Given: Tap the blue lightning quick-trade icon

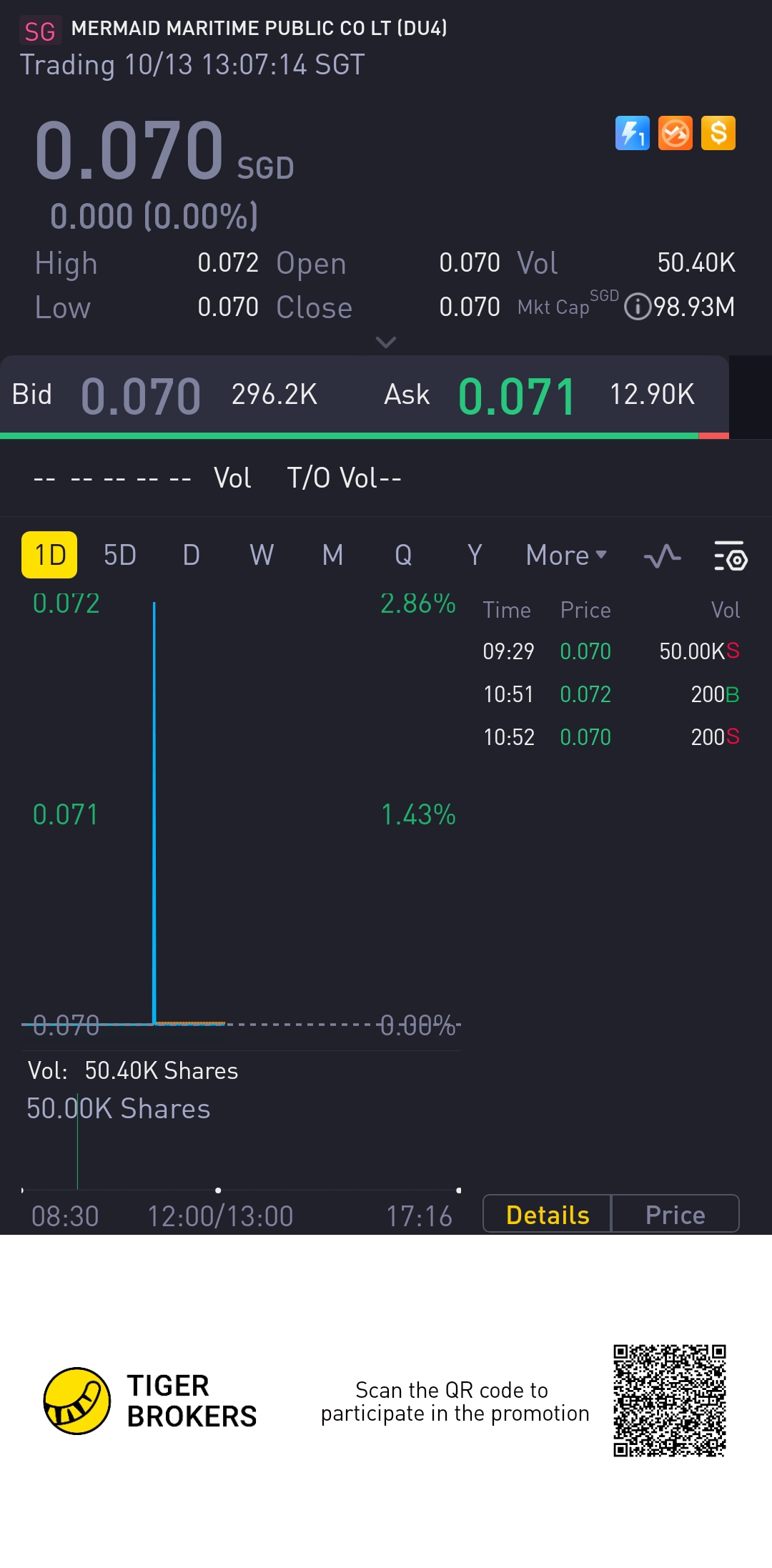Looking at the screenshot, I should coord(632,133).
